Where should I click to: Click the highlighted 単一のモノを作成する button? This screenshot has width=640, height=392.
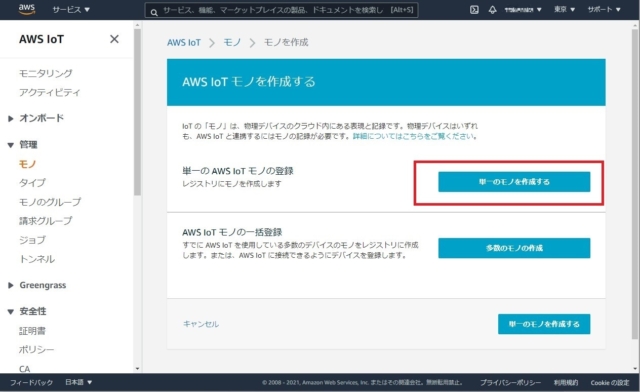coord(514,182)
